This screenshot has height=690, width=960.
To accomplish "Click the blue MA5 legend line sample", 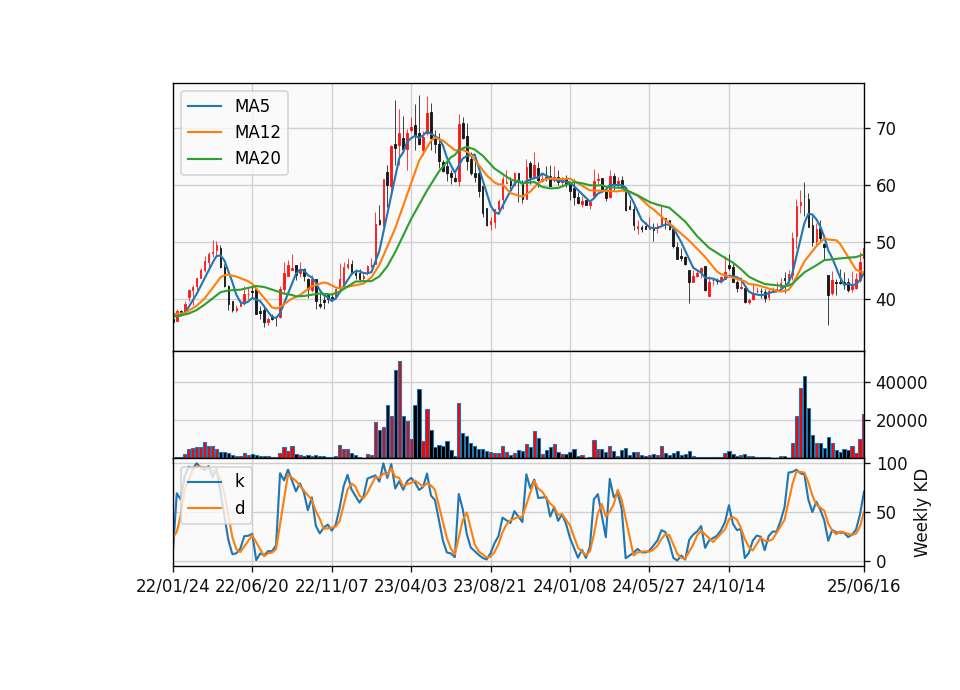I will [204, 107].
